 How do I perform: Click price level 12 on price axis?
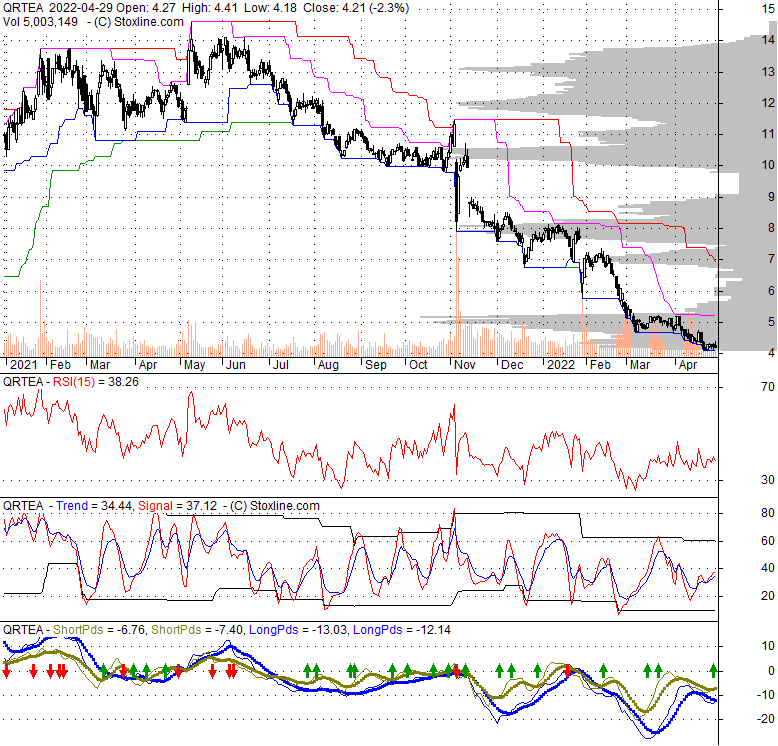pyautogui.click(x=768, y=103)
